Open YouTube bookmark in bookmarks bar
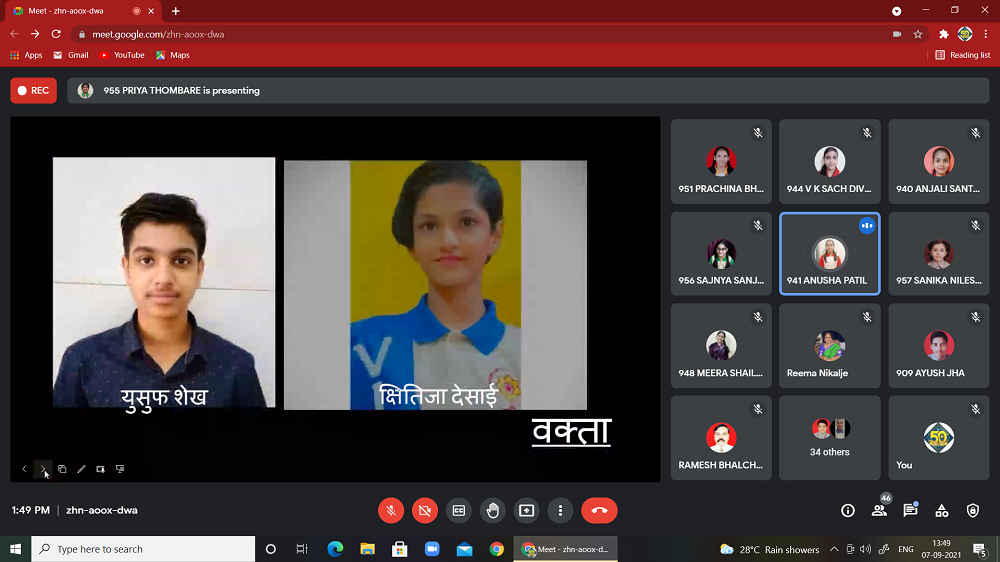The width and height of the screenshot is (1000, 562). coord(122,55)
